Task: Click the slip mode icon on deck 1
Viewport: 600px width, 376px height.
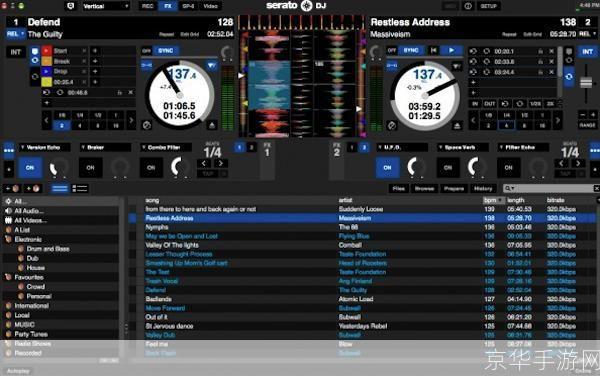Action: [147, 125]
